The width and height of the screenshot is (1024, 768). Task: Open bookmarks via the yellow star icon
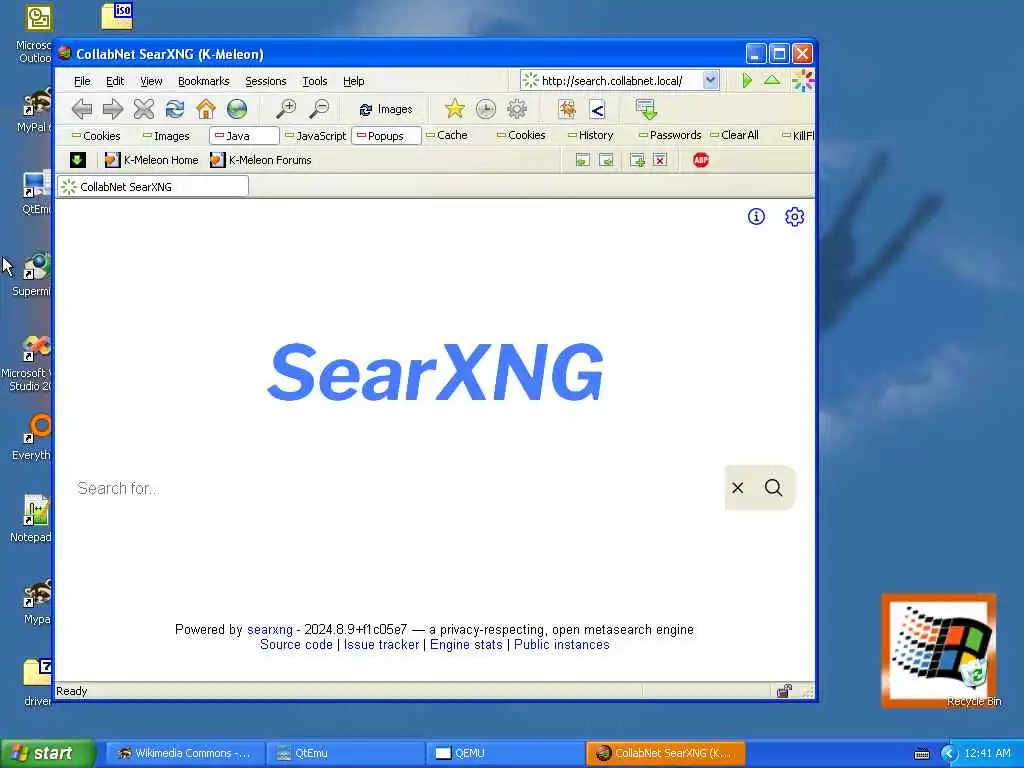click(455, 109)
